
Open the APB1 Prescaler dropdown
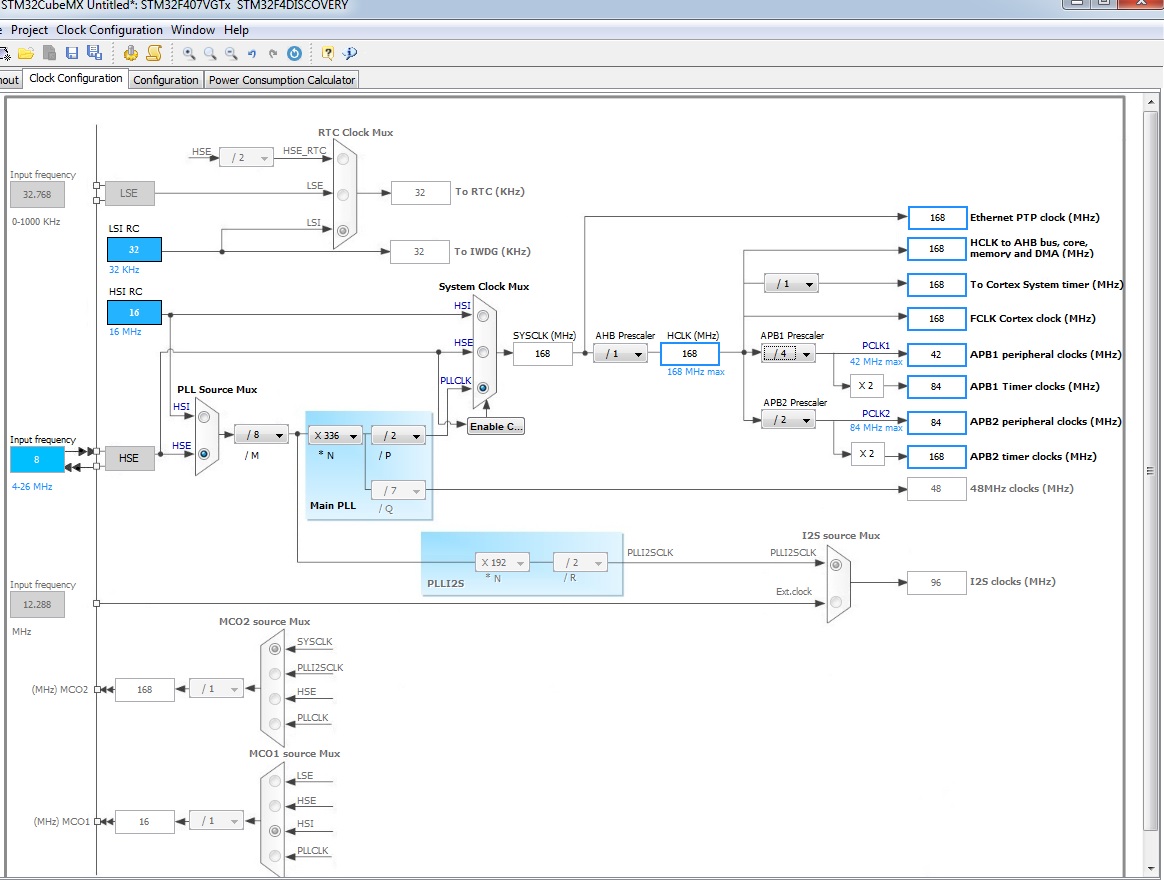788,354
